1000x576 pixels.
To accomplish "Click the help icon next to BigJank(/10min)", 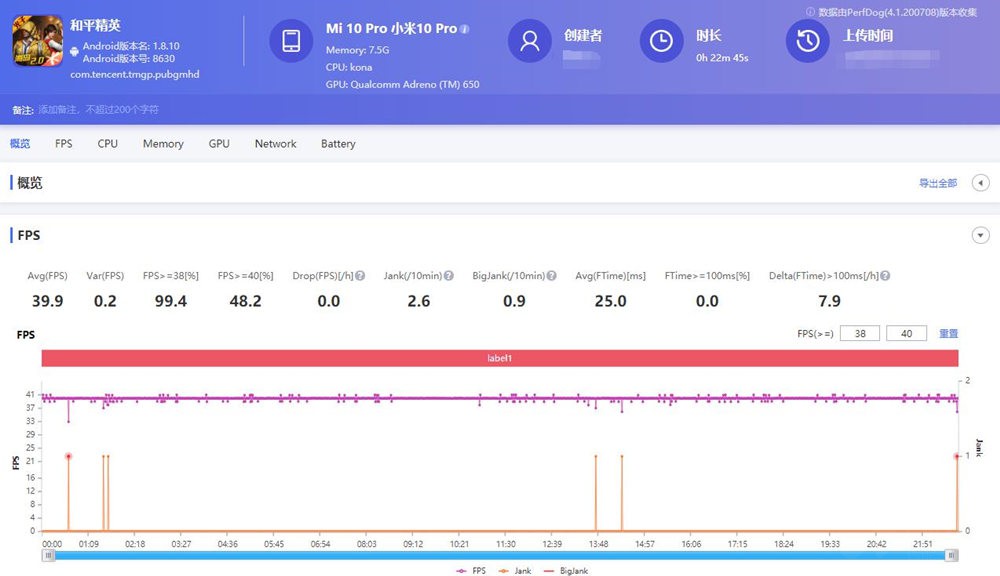I will 552,276.
